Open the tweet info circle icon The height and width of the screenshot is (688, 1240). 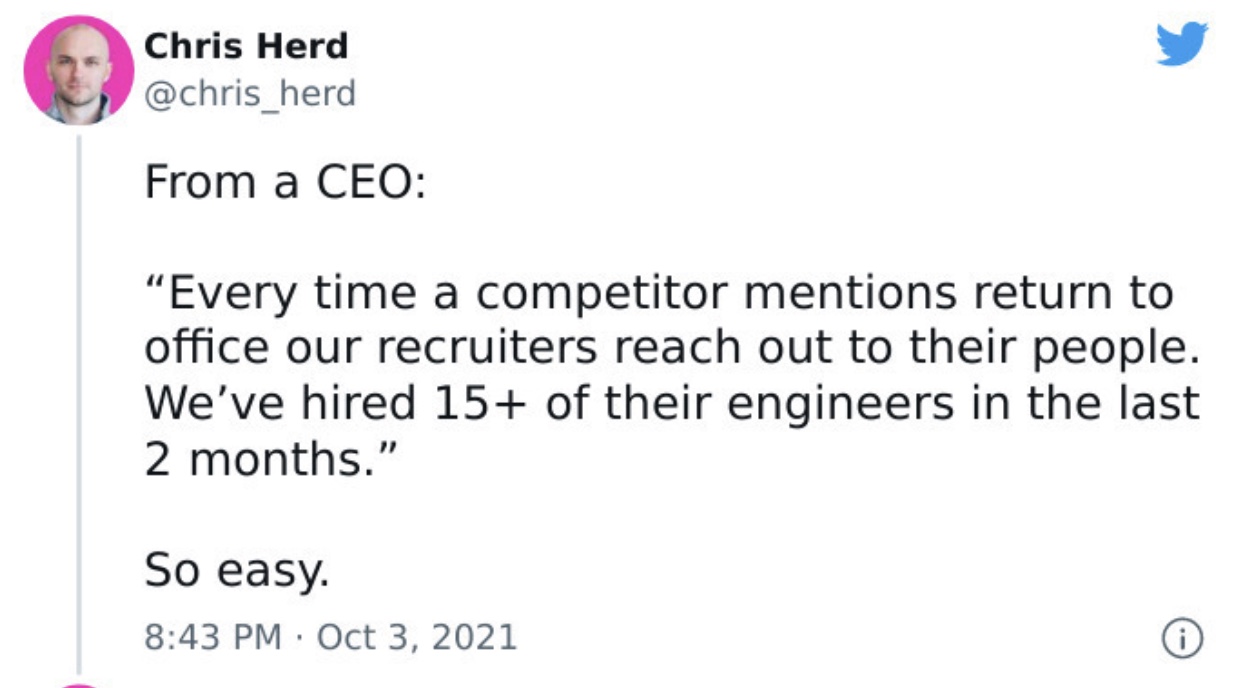pyautogui.click(x=1181, y=637)
